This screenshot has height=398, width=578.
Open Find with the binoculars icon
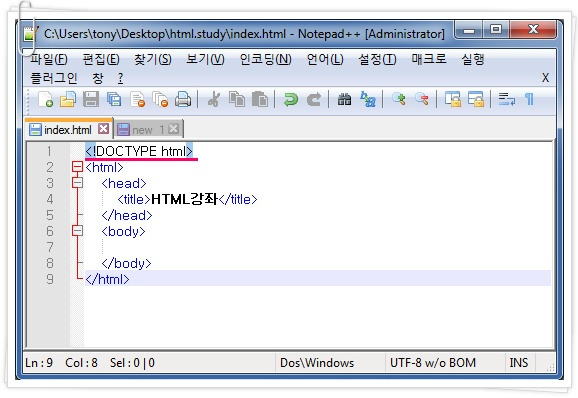[x=345, y=100]
